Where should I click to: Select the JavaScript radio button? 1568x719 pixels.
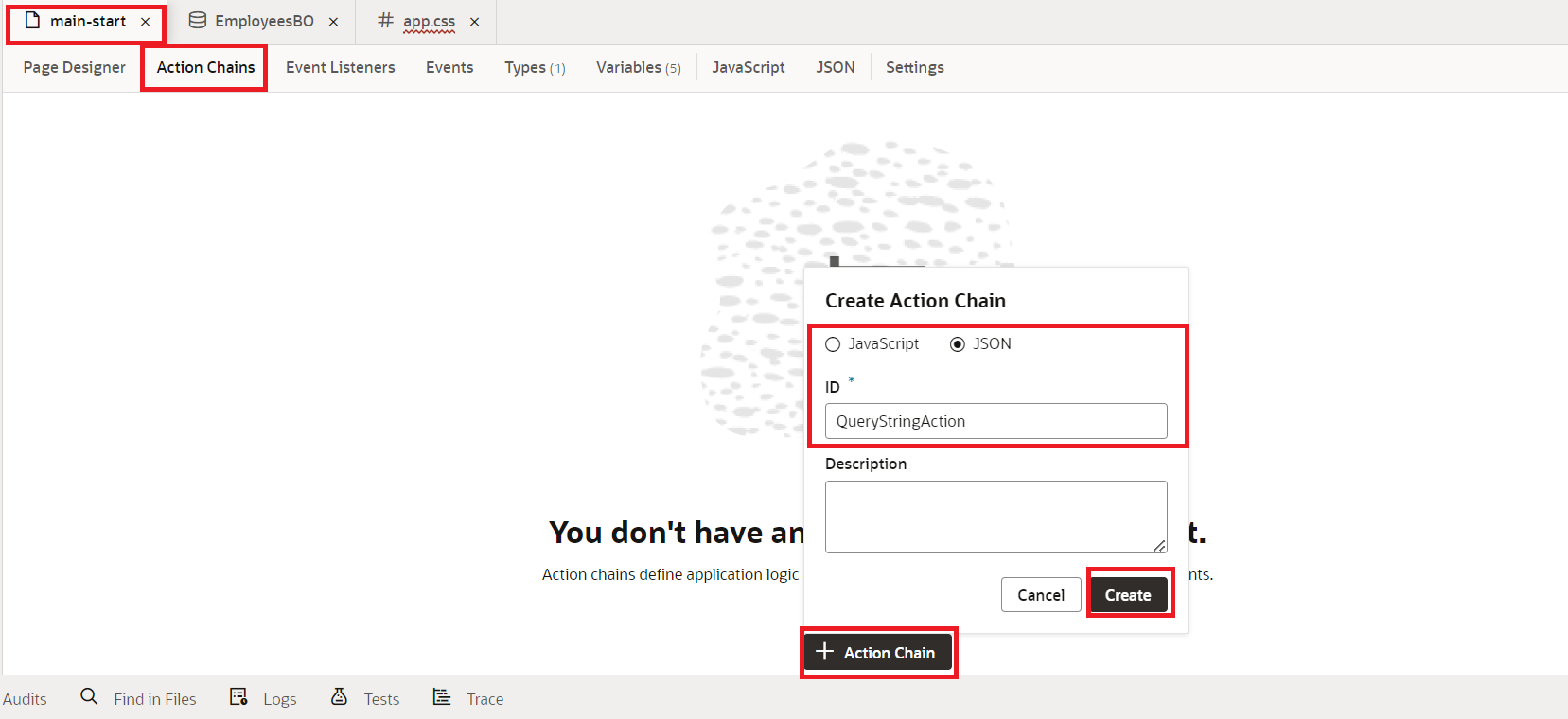tap(833, 344)
